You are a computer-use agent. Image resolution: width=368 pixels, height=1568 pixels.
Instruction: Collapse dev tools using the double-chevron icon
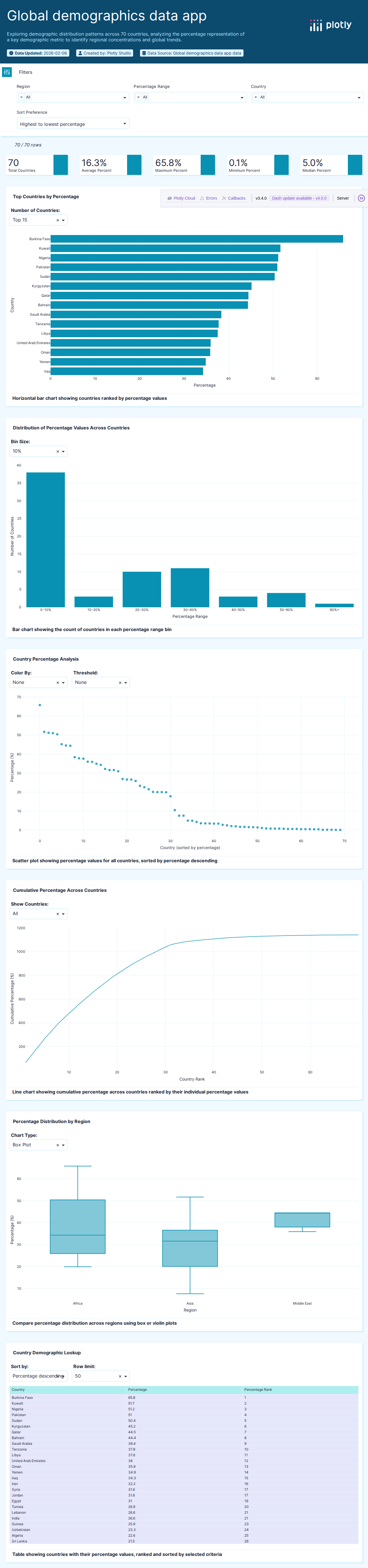click(x=361, y=198)
